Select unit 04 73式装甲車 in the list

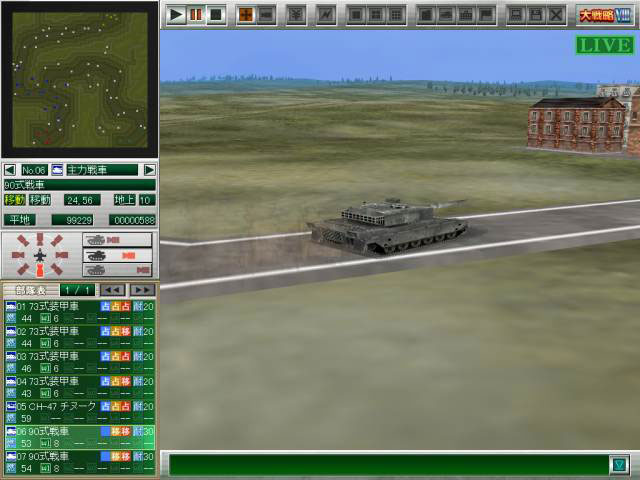coord(80,387)
